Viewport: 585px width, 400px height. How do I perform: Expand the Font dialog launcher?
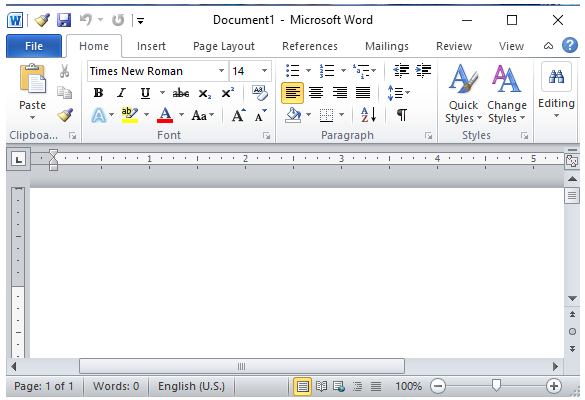266,136
